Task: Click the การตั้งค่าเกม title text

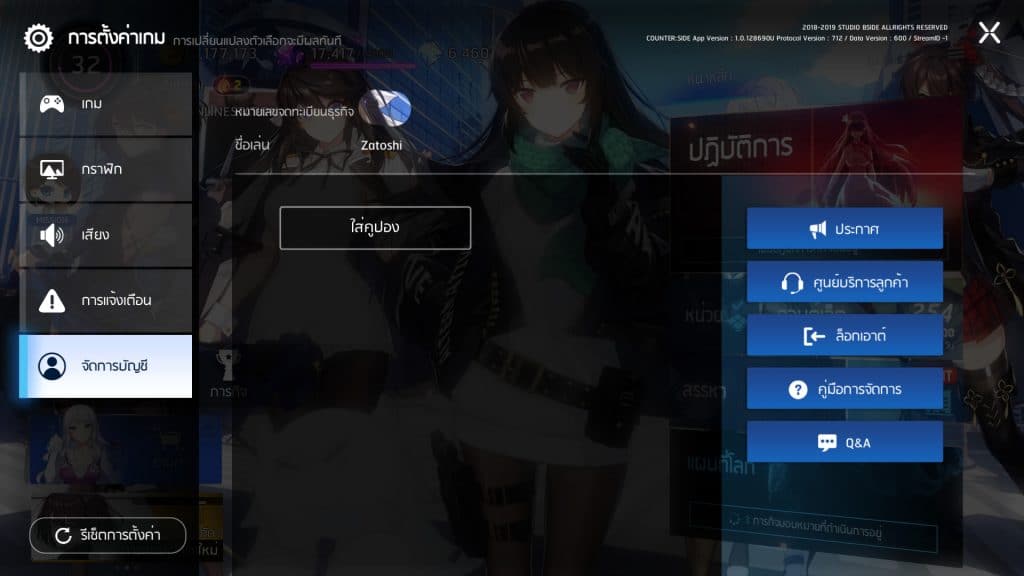Action: click(116, 38)
